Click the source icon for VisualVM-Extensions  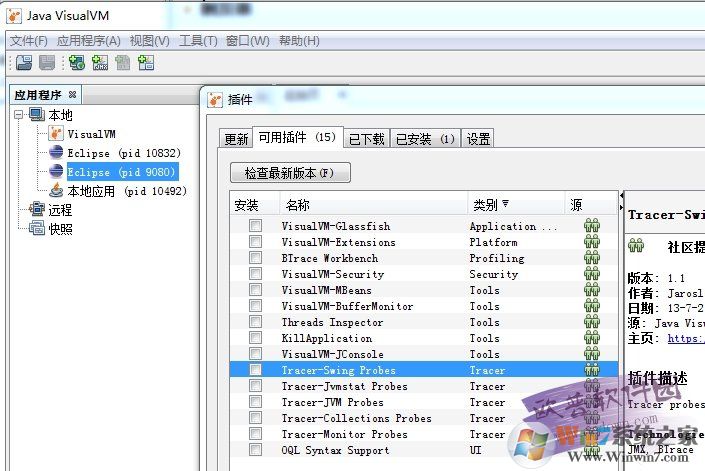(x=592, y=242)
